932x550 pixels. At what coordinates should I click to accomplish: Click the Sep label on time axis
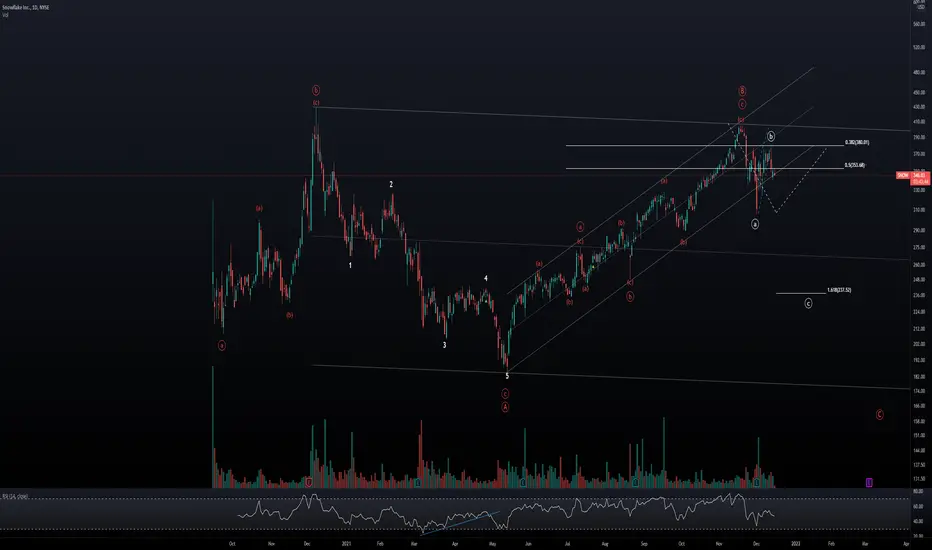644,543
